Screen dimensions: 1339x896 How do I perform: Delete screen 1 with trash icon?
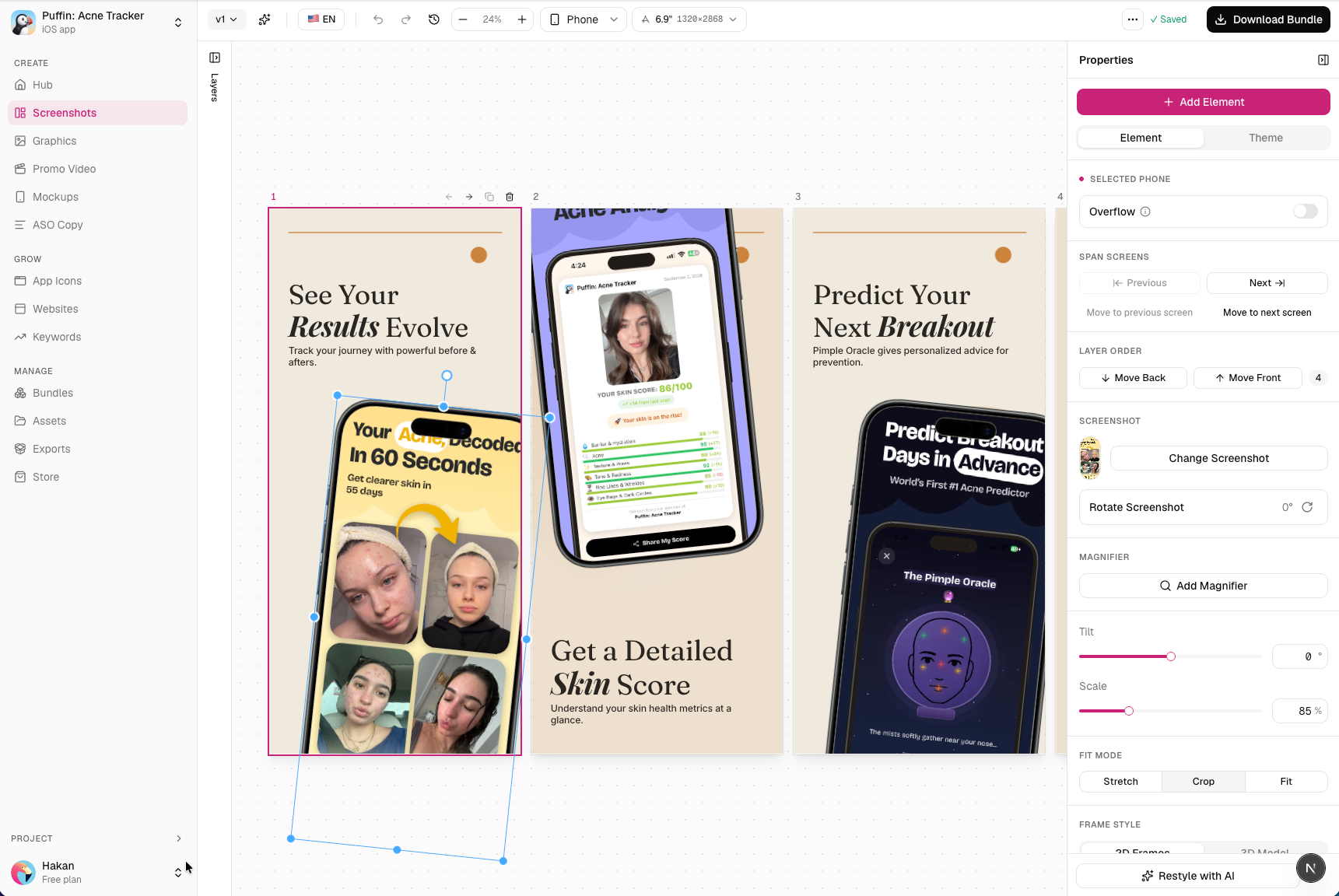(510, 197)
